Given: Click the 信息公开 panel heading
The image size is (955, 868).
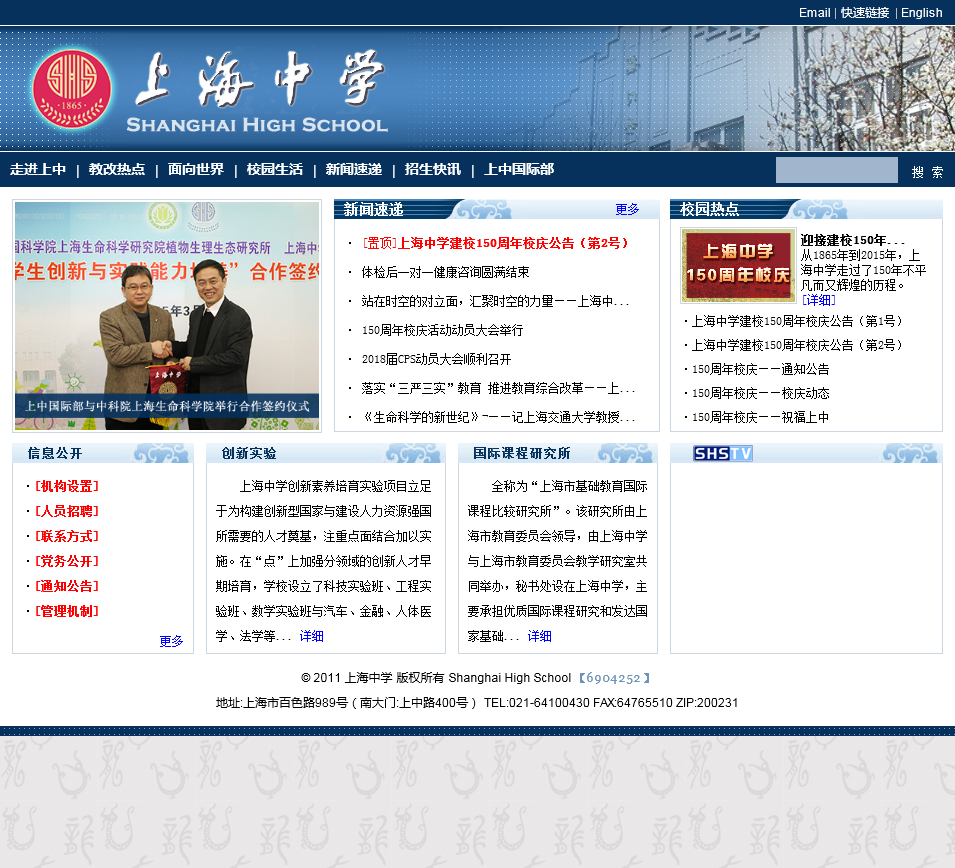Looking at the screenshot, I should pyautogui.click(x=55, y=453).
